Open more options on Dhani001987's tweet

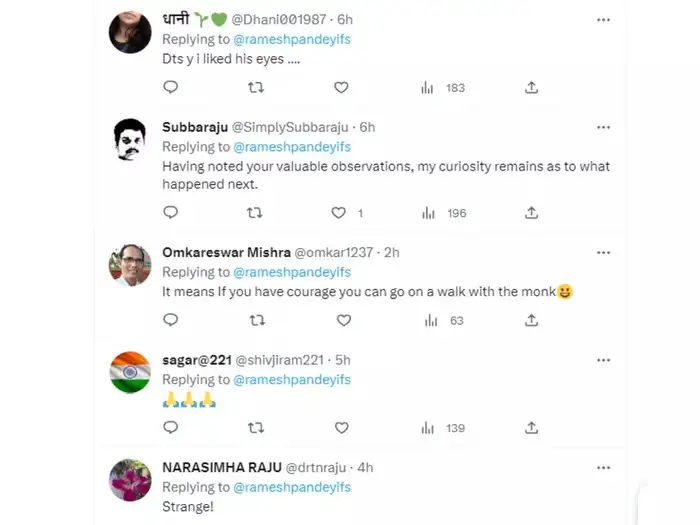603,19
